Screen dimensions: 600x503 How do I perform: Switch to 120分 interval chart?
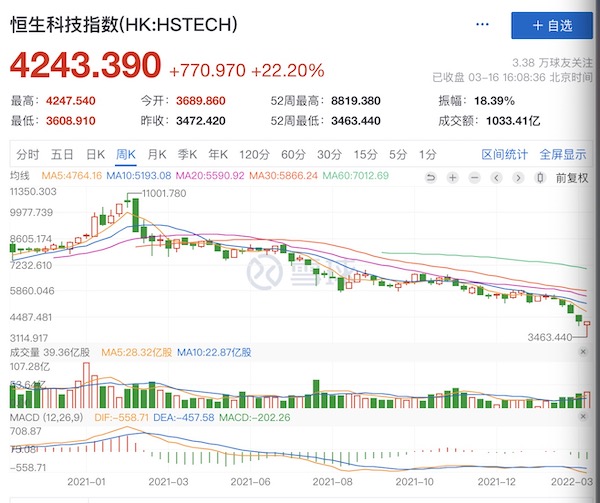[x=254, y=155]
